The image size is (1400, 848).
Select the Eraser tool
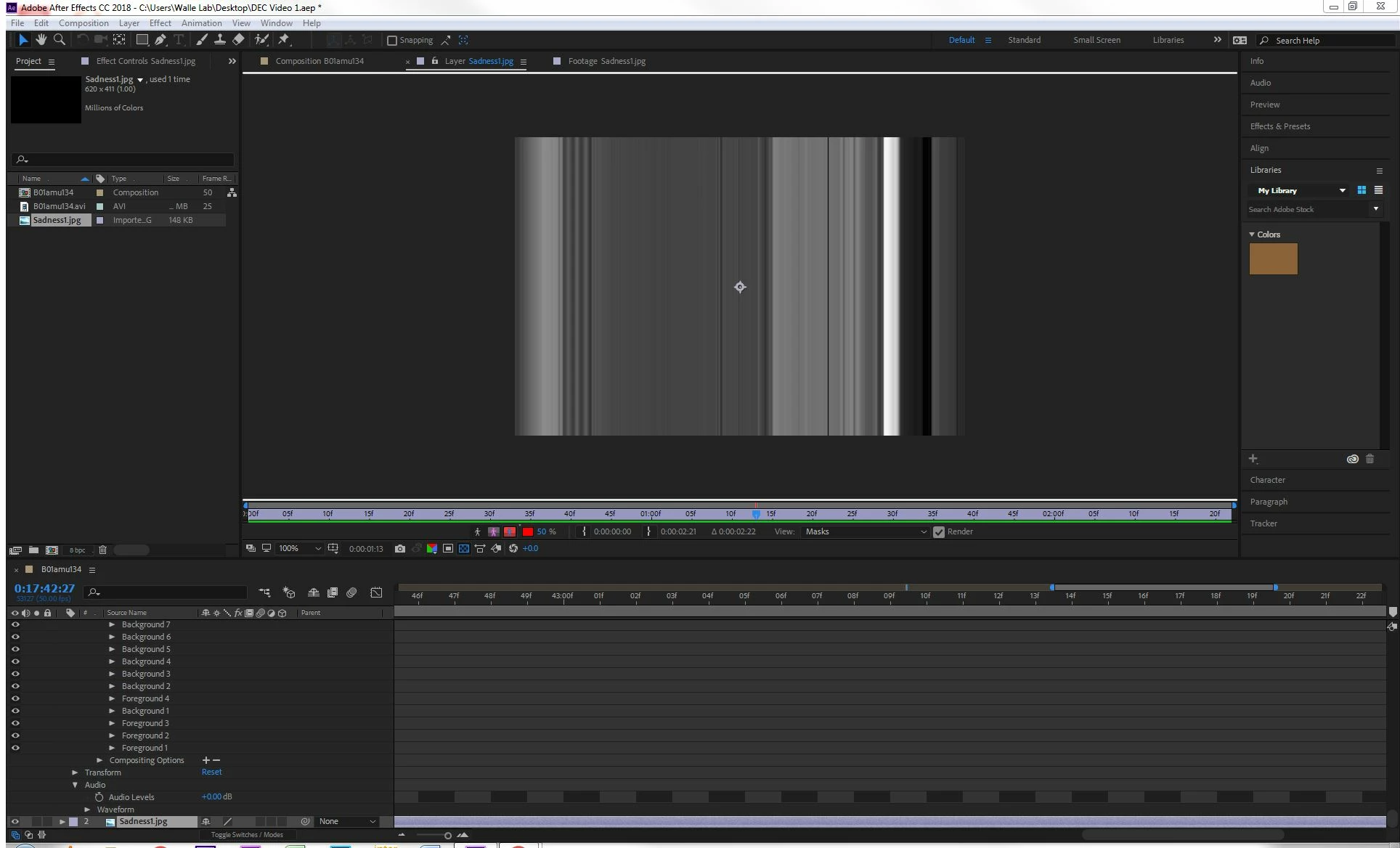238,40
